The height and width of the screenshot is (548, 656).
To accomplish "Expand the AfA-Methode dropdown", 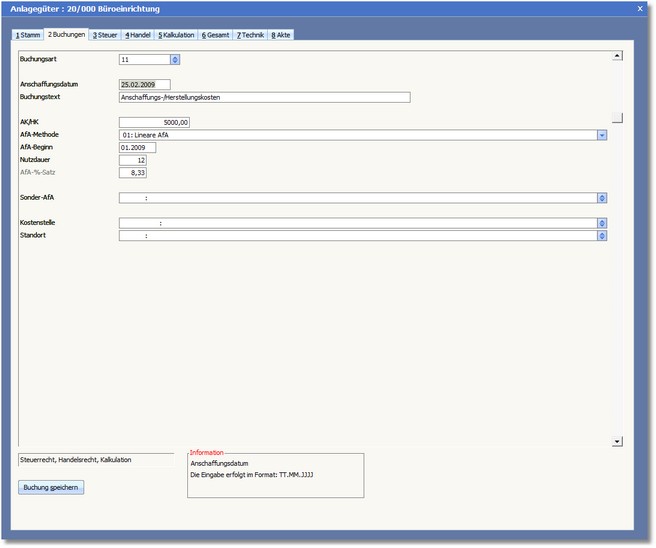I will (602, 135).
